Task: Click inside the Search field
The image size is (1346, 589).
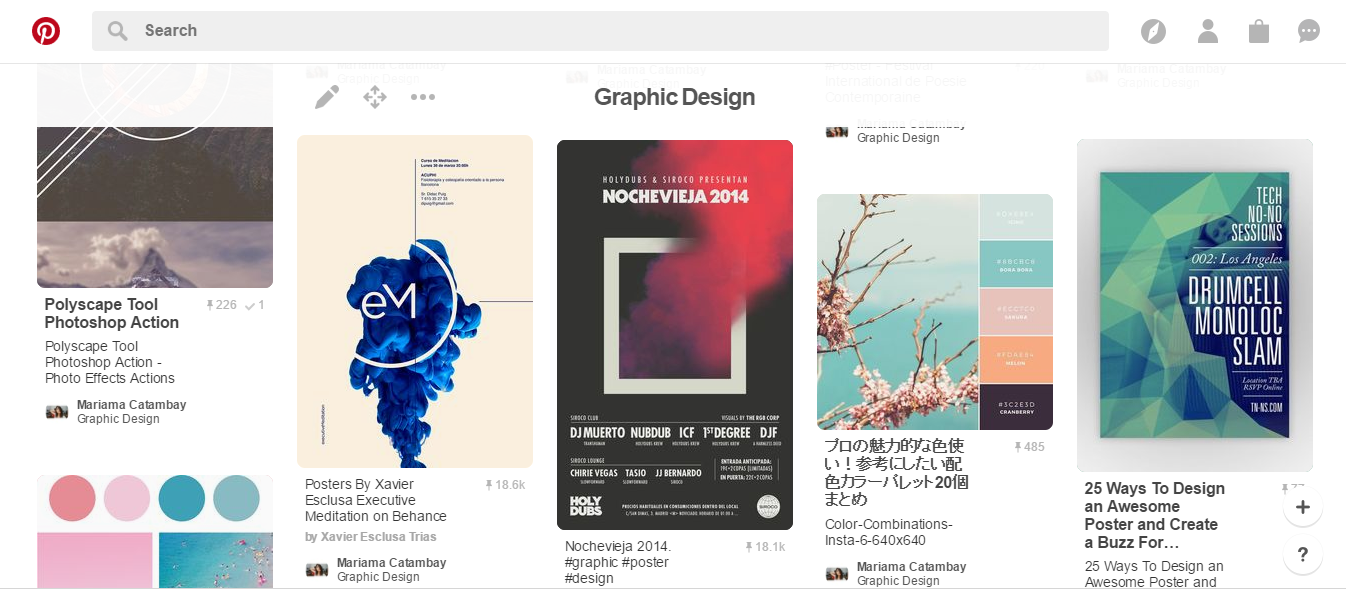Action: (x=600, y=31)
